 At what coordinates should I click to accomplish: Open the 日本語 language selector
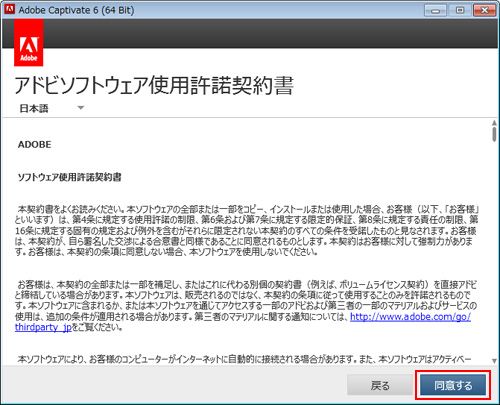click(x=51, y=108)
